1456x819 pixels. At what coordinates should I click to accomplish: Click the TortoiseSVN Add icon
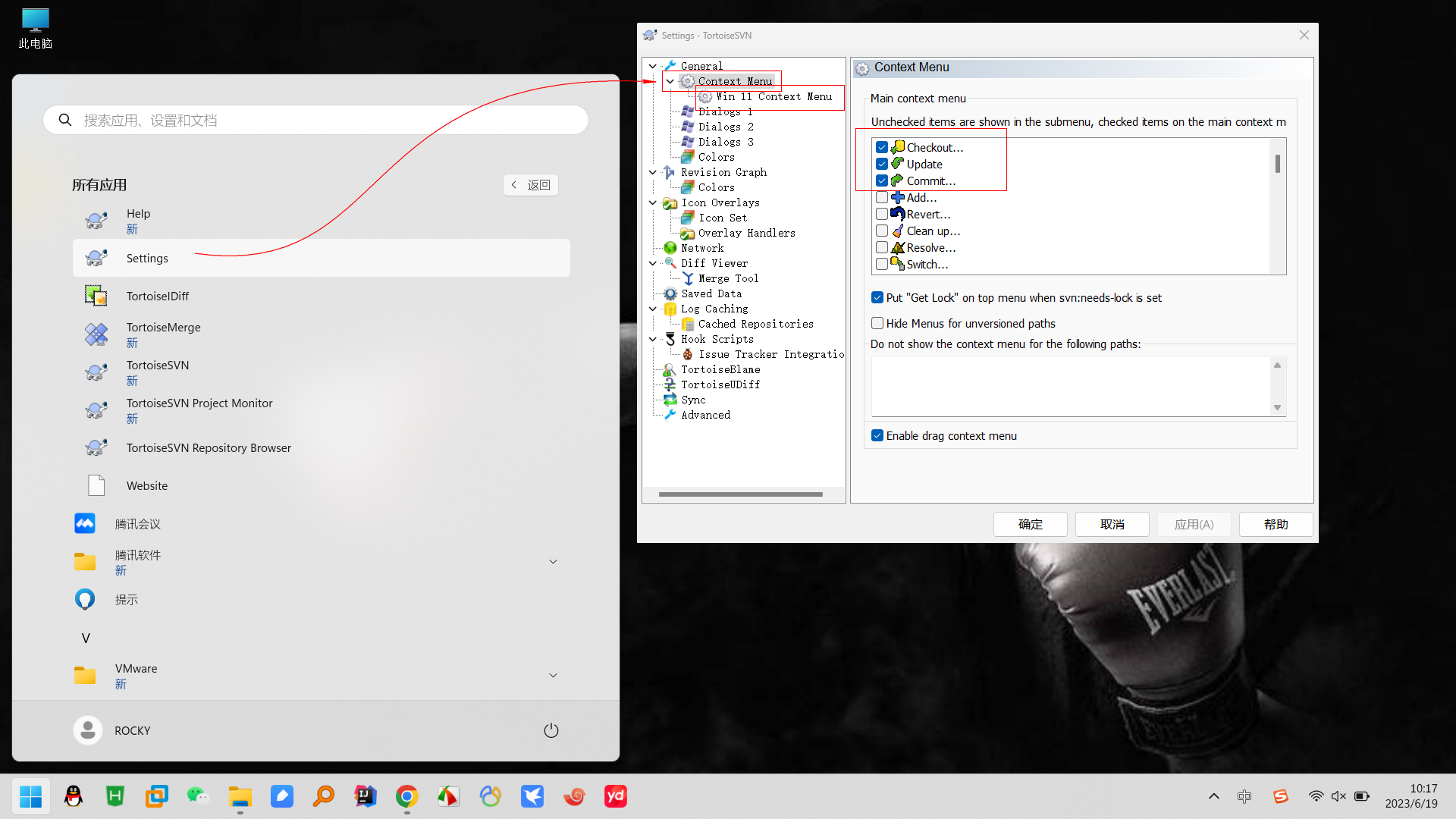[897, 197]
